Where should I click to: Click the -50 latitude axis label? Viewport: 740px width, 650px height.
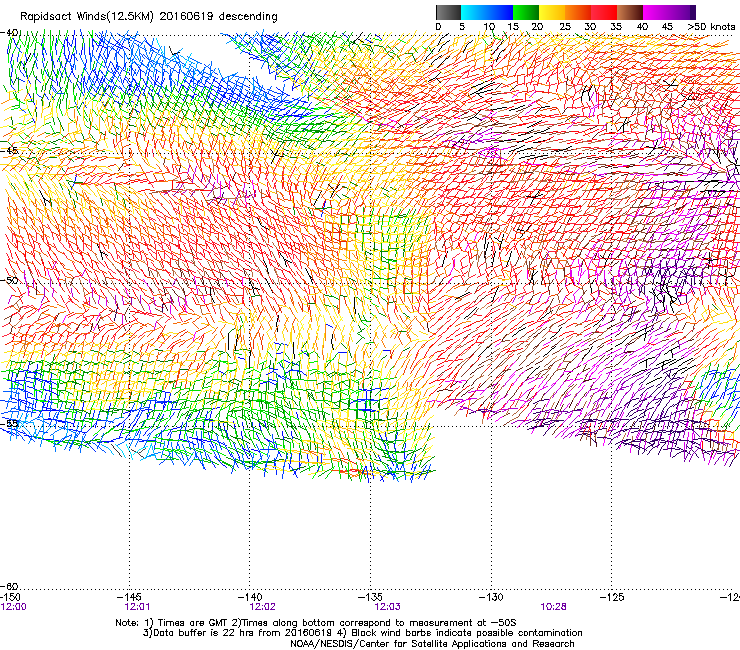point(9,280)
